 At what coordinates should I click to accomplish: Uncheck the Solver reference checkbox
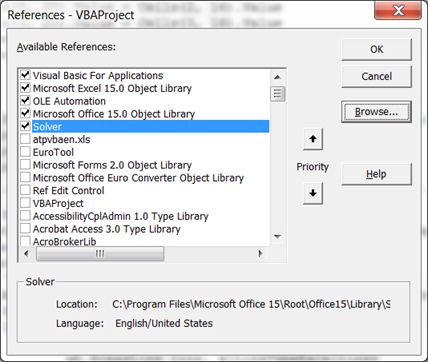tap(25, 126)
